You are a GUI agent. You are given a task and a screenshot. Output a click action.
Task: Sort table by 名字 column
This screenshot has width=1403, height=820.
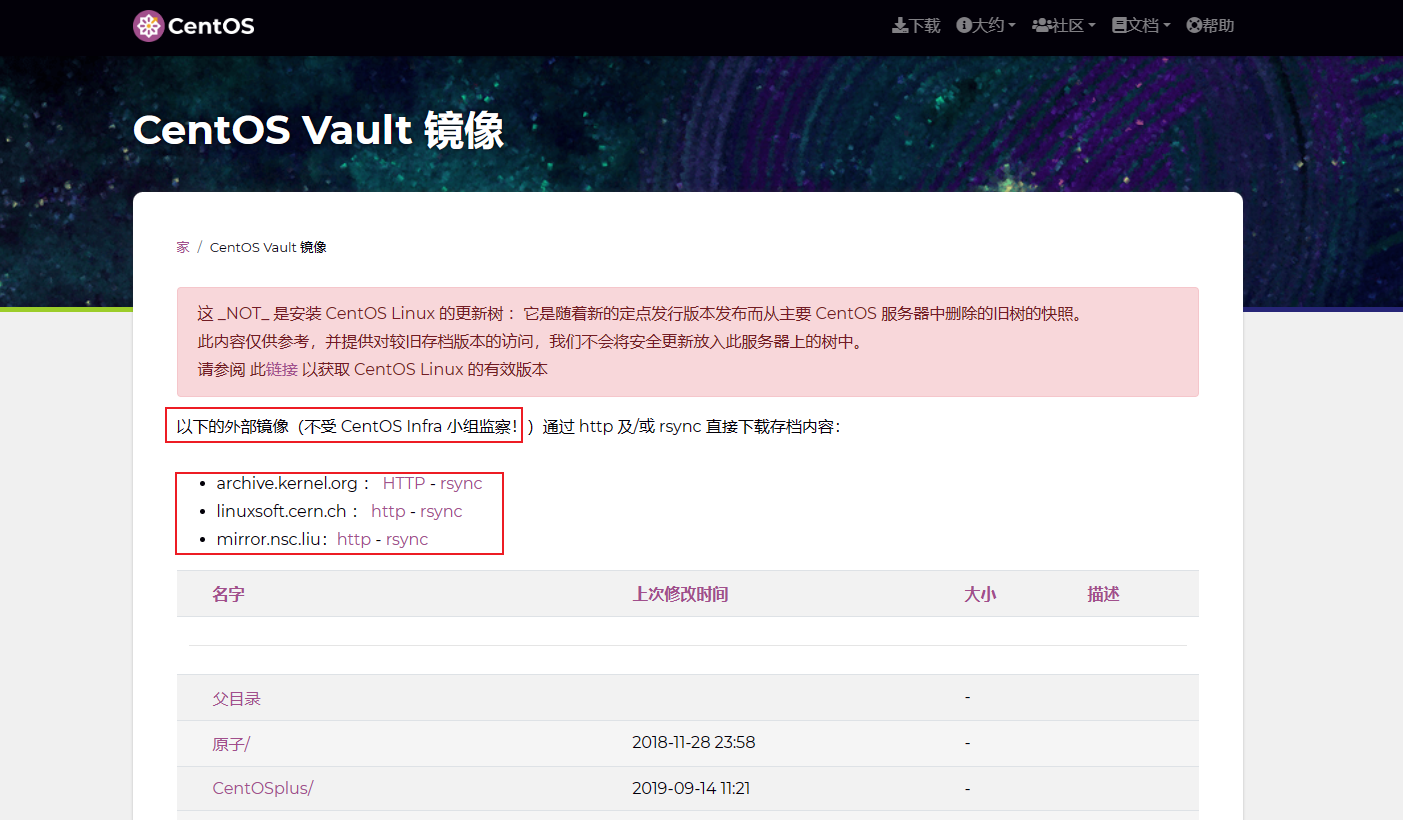pos(228,594)
